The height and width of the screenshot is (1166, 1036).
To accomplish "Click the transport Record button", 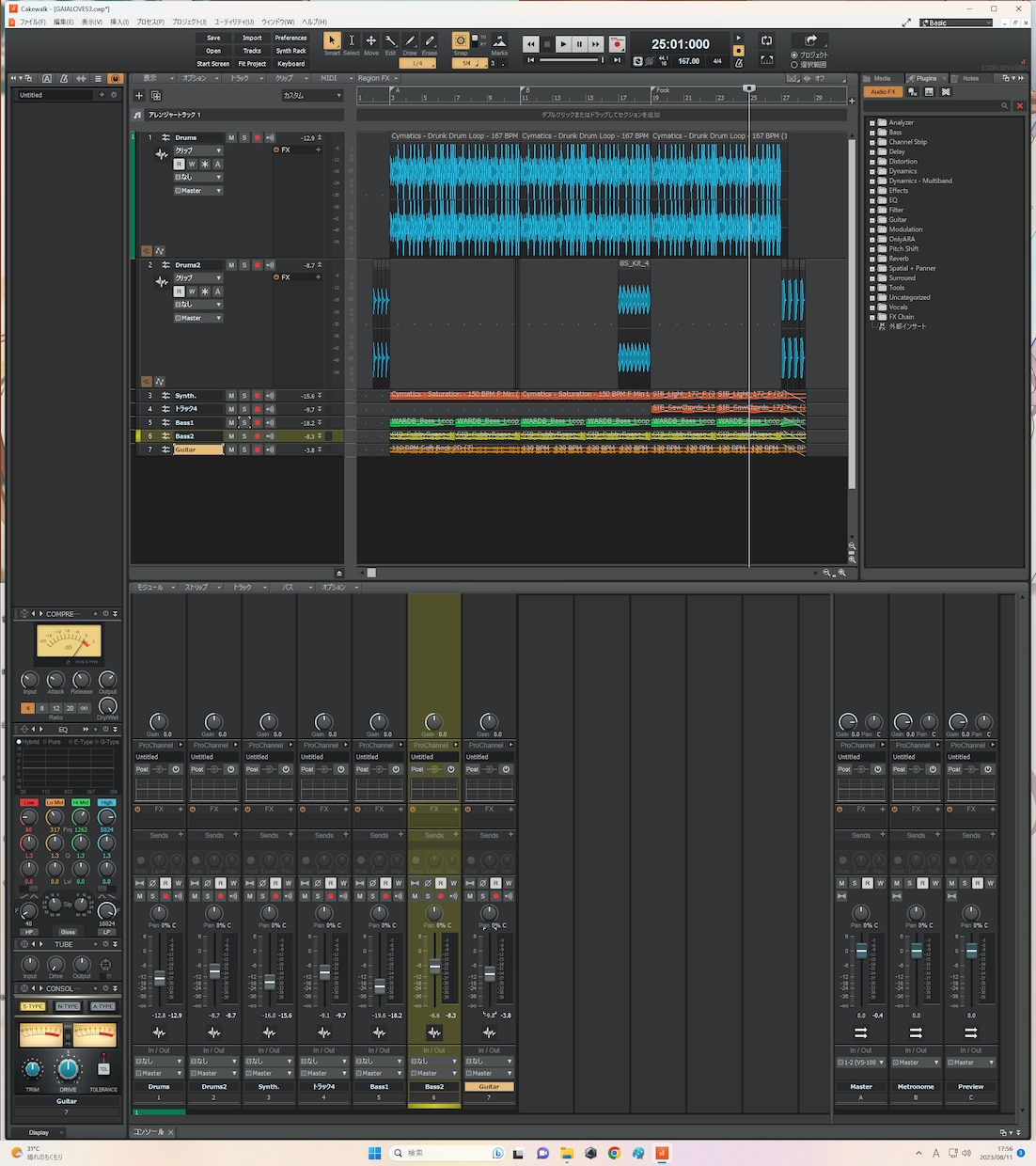I will [617, 44].
